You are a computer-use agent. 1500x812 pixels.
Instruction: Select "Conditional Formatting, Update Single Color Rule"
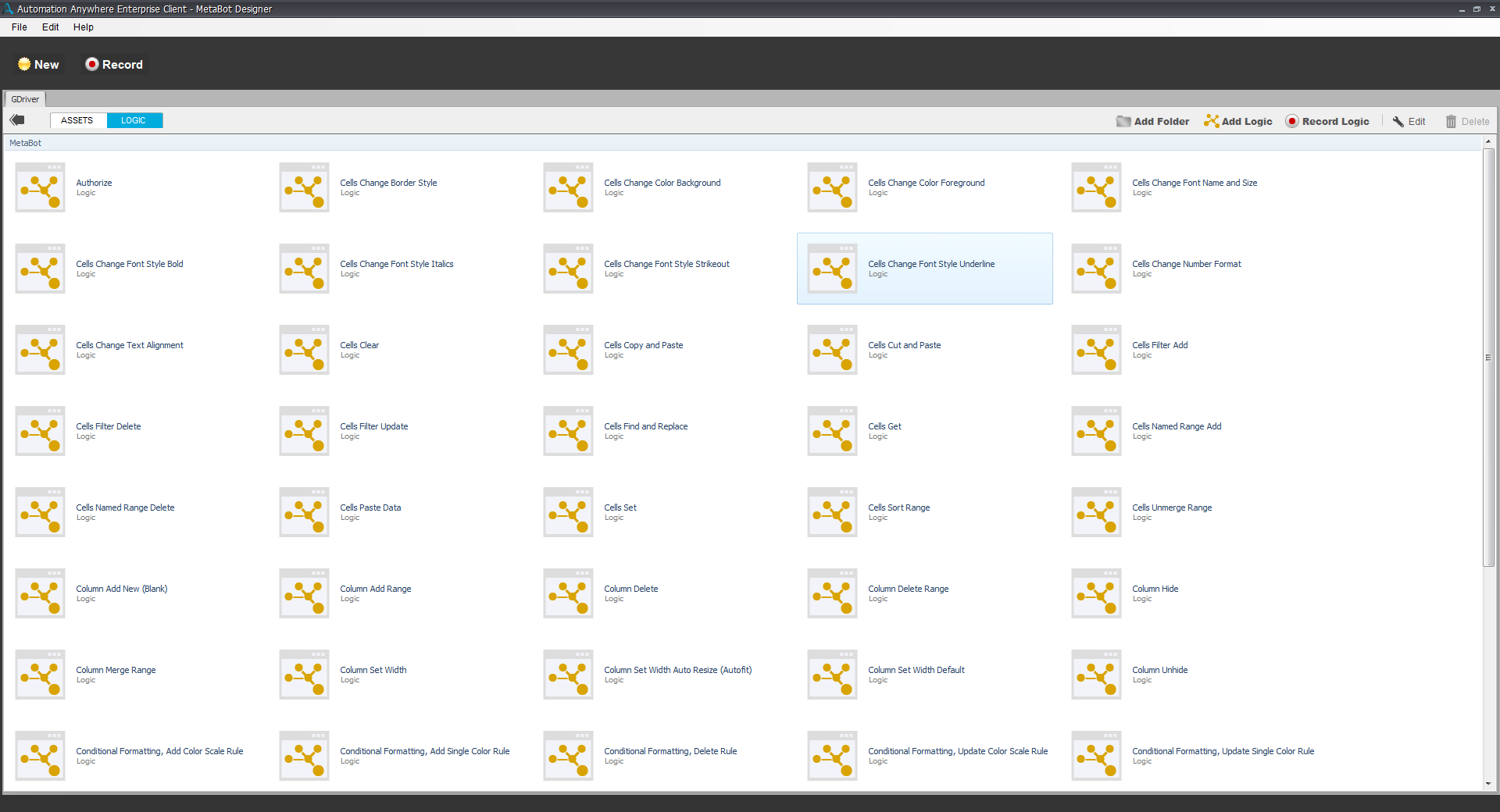[x=1223, y=751]
